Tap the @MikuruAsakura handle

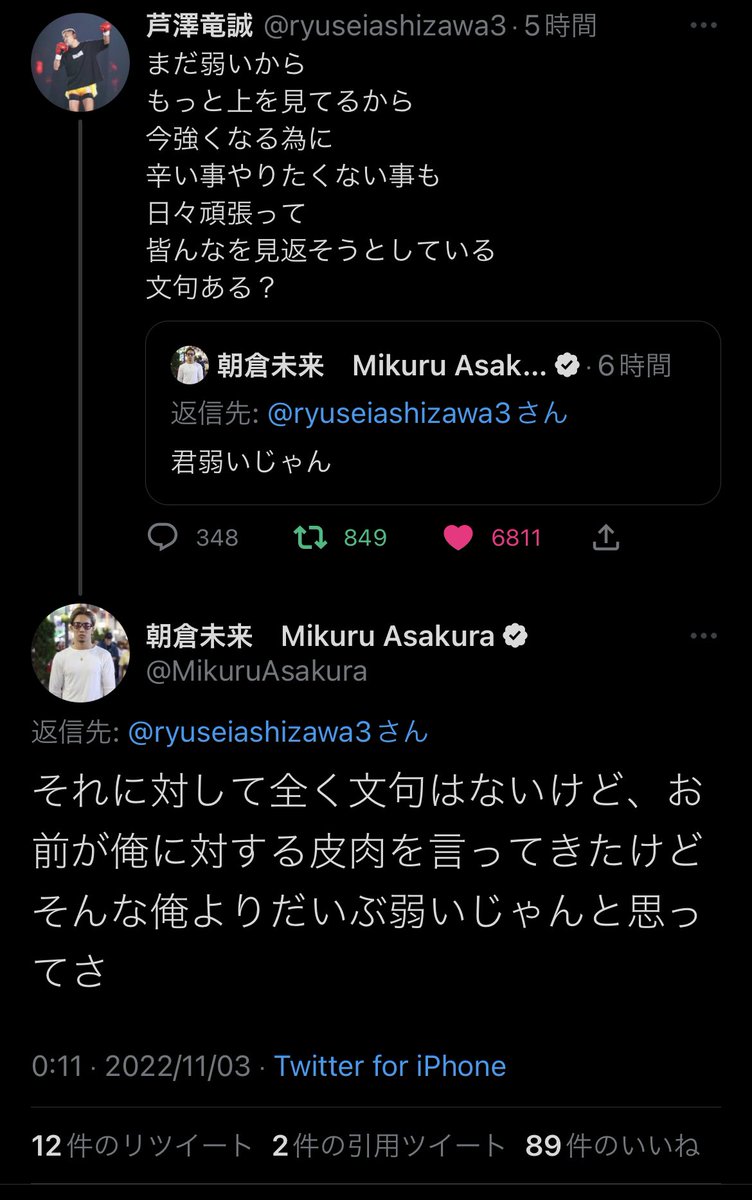[257, 671]
